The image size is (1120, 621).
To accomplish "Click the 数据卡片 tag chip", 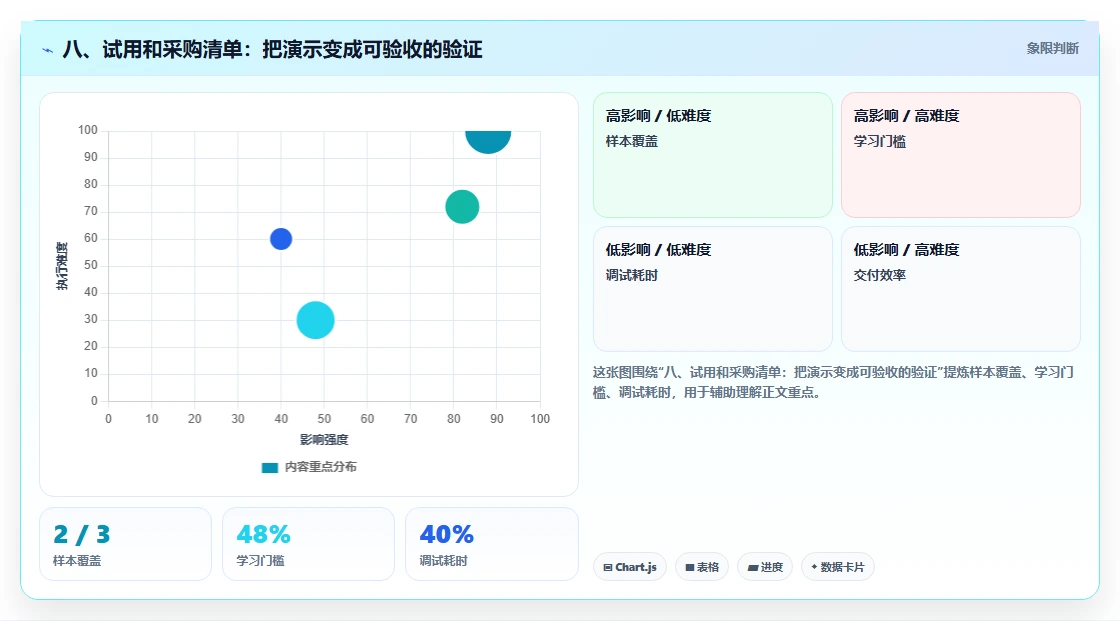I will (x=837, y=567).
